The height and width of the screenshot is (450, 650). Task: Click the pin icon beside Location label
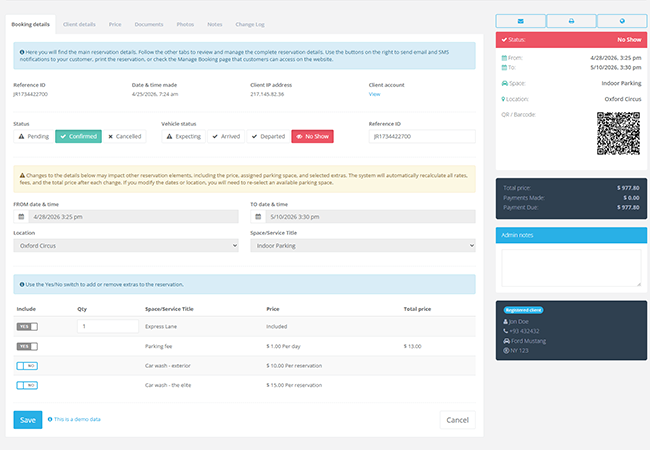pos(503,99)
